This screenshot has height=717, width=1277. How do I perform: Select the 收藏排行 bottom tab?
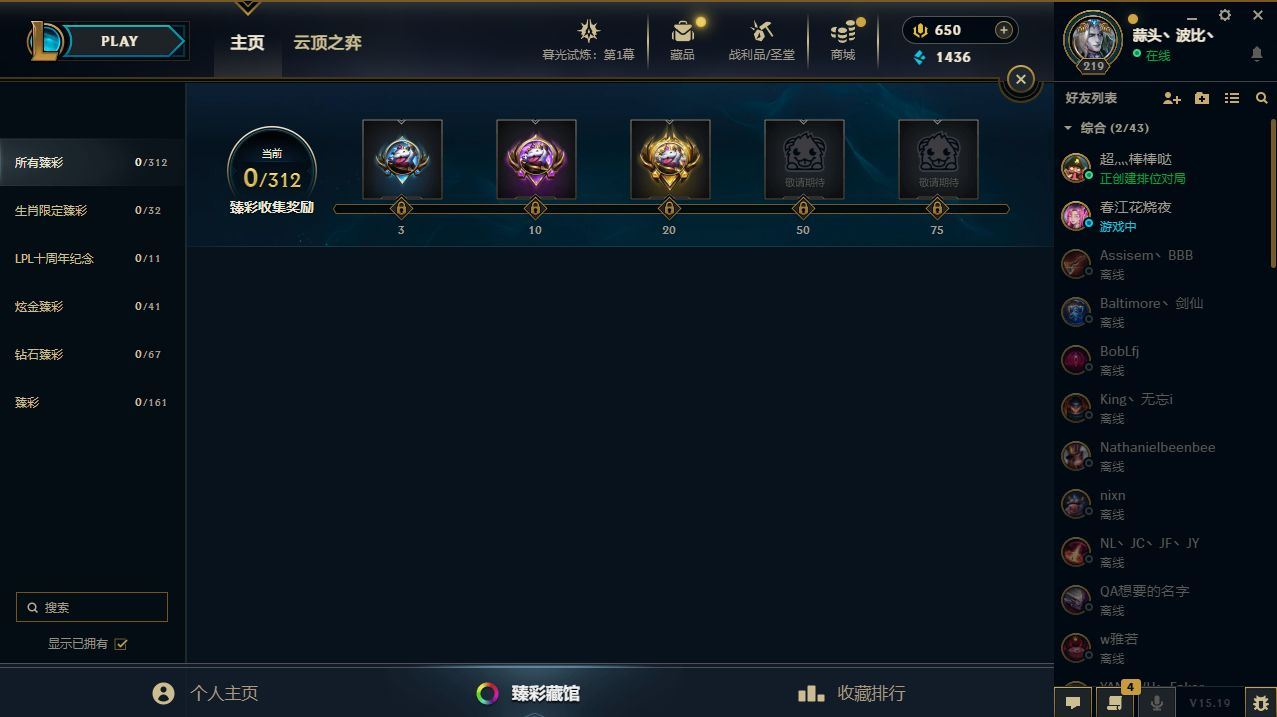click(x=851, y=693)
